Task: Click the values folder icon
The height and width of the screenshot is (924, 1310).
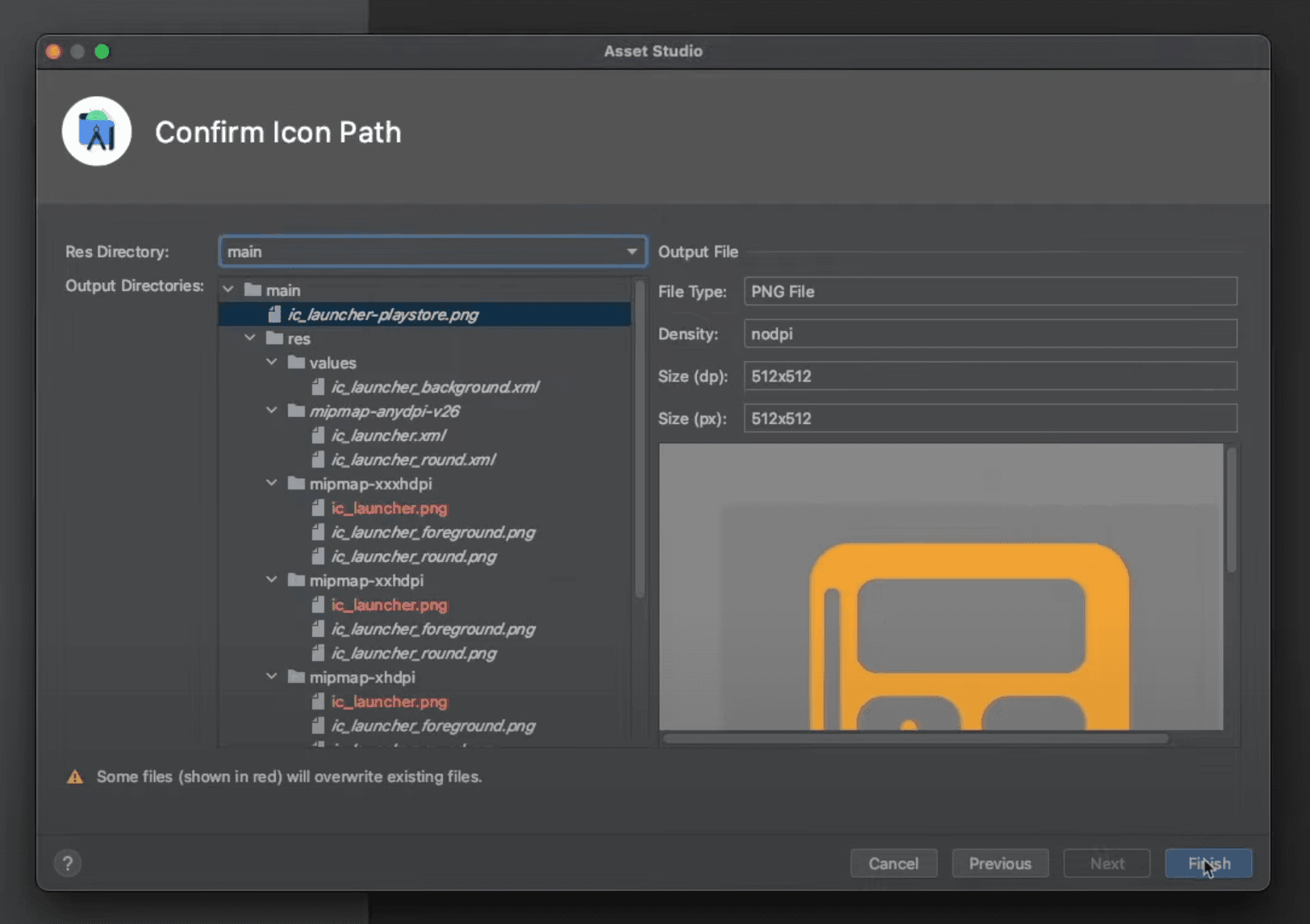Action: (x=297, y=363)
